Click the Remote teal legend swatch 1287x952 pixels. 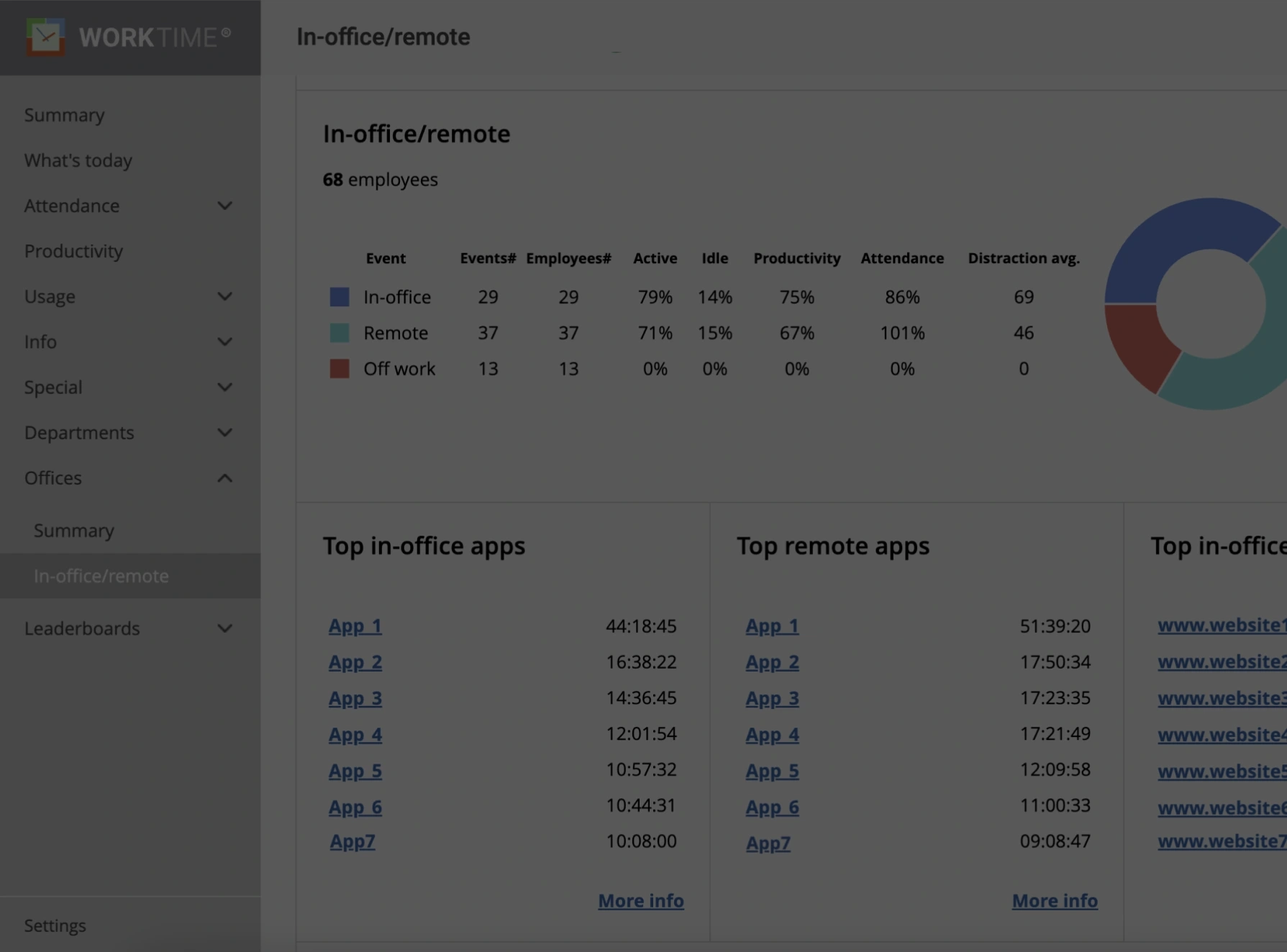tap(340, 333)
